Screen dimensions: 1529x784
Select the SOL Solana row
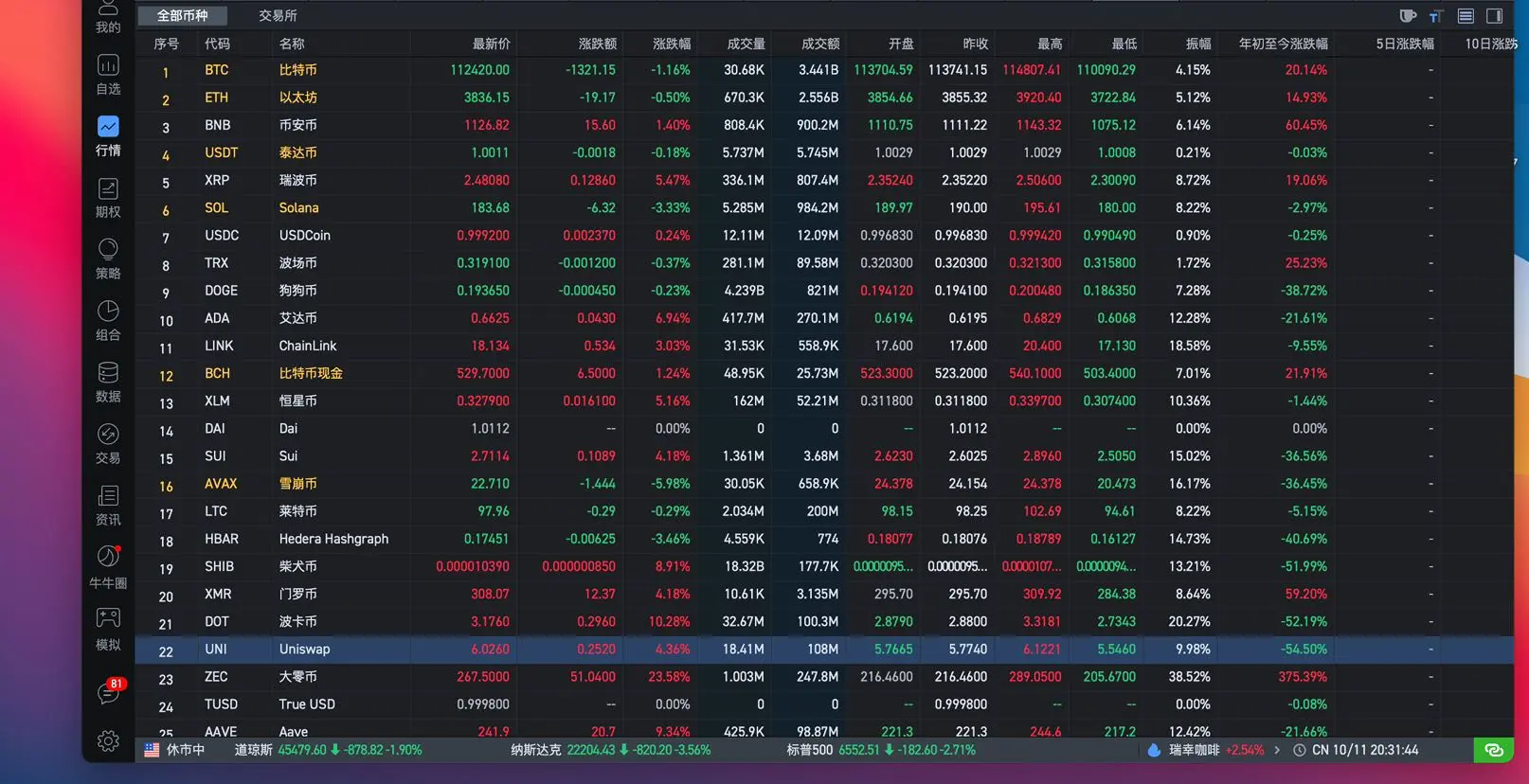coord(824,207)
